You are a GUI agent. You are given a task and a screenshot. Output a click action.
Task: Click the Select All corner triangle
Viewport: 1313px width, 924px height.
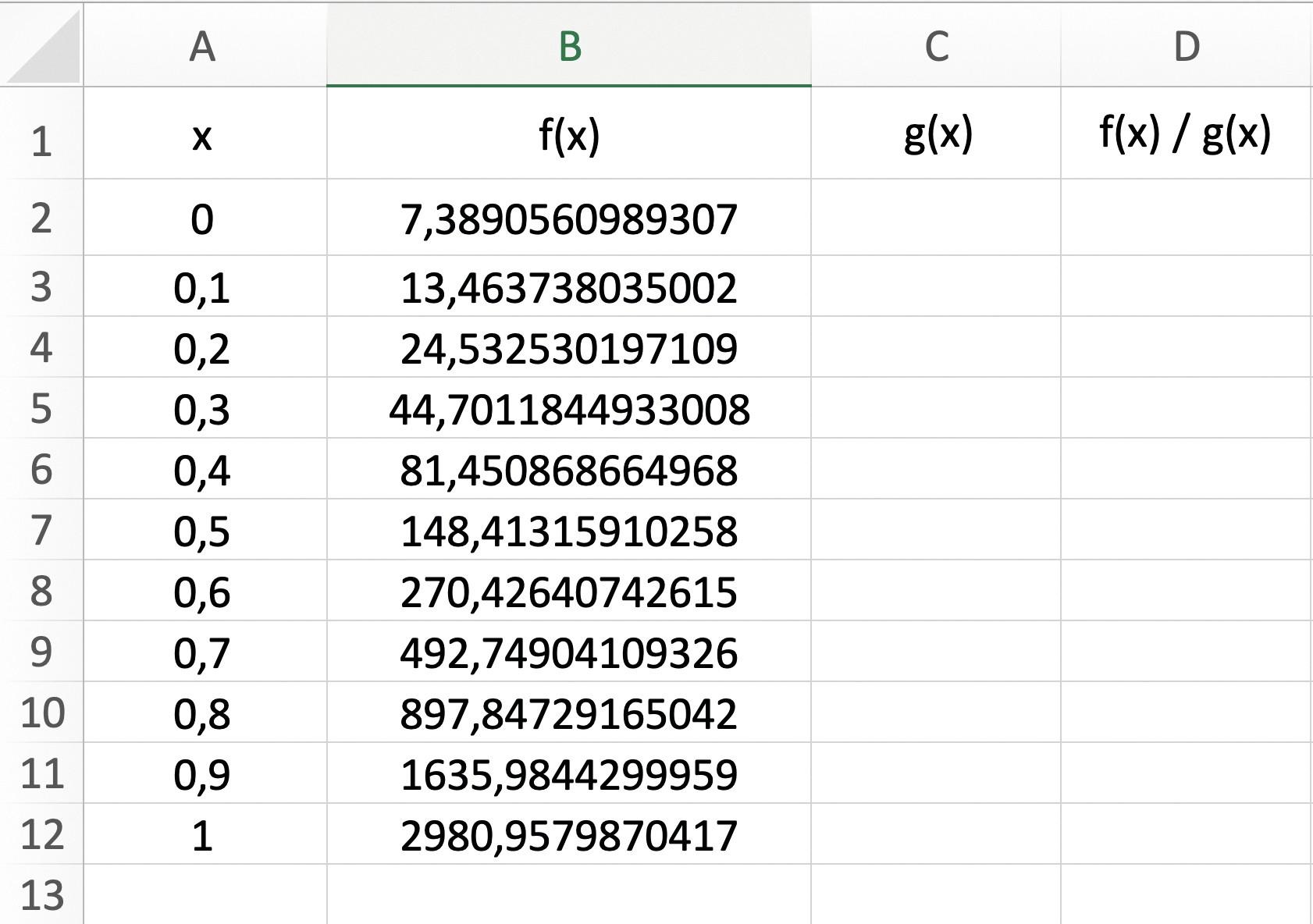(44, 47)
